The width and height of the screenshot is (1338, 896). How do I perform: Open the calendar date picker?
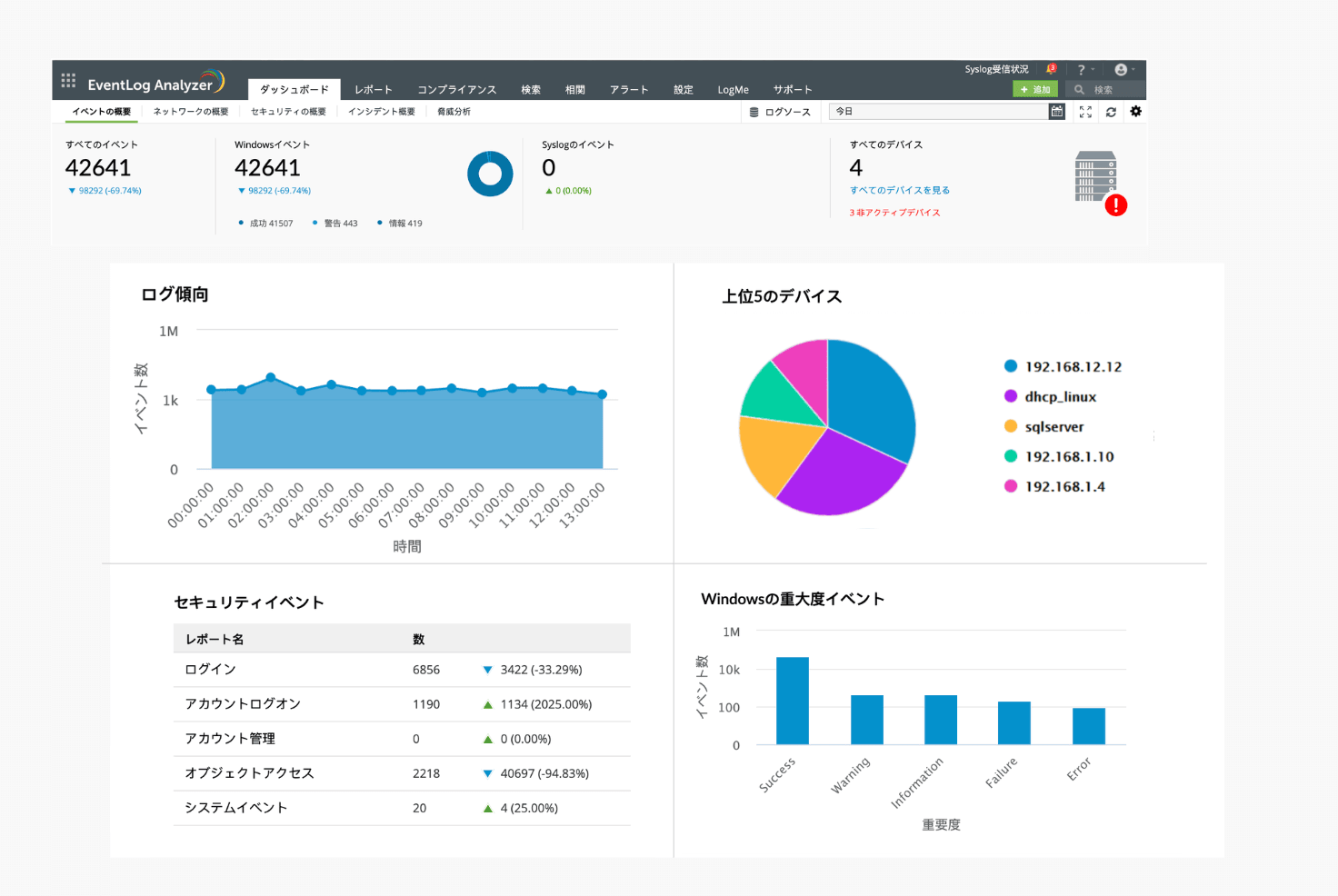click(1057, 111)
